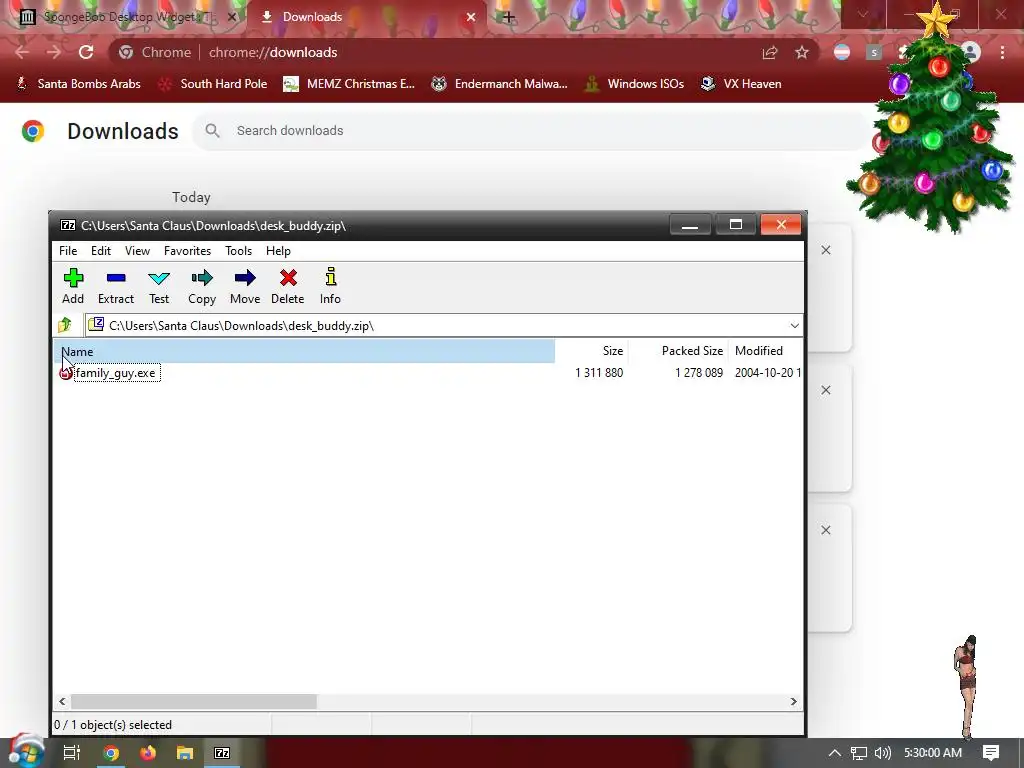The image size is (1024, 768).
Task: Open the Windows Start button
Action: click(25, 752)
